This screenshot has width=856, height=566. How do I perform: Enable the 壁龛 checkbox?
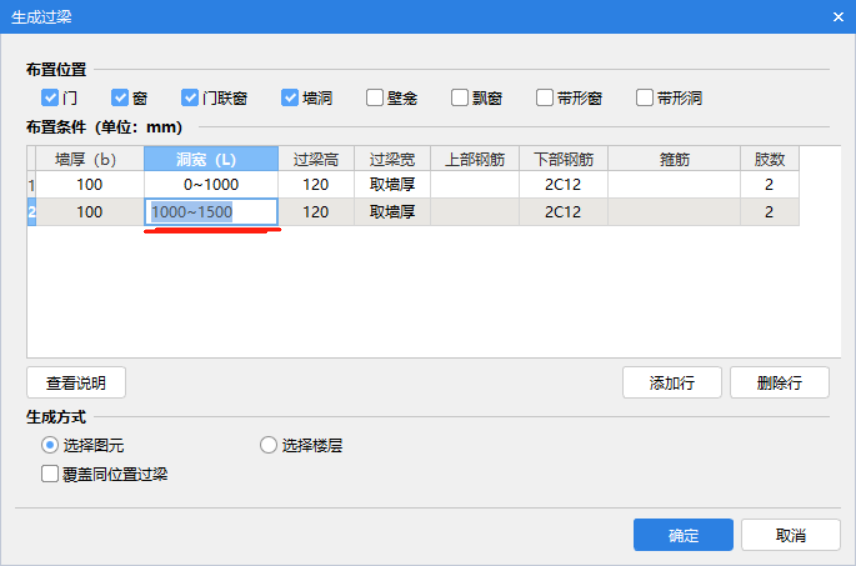(x=374, y=98)
